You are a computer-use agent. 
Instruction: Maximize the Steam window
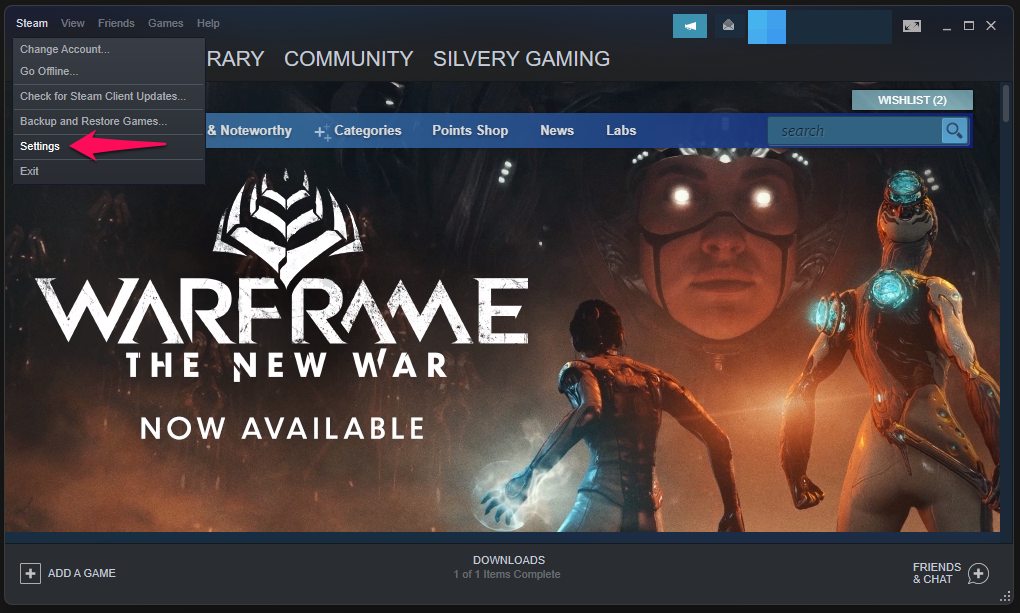tap(969, 26)
